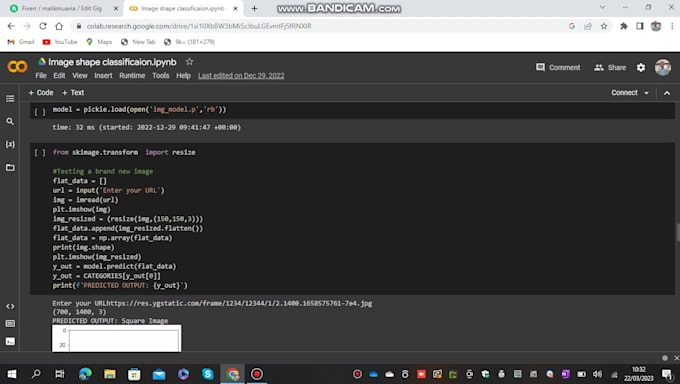This screenshot has width=680, height=384.
Task: Open the output plot image thumbnail
Action: tap(117, 338)
